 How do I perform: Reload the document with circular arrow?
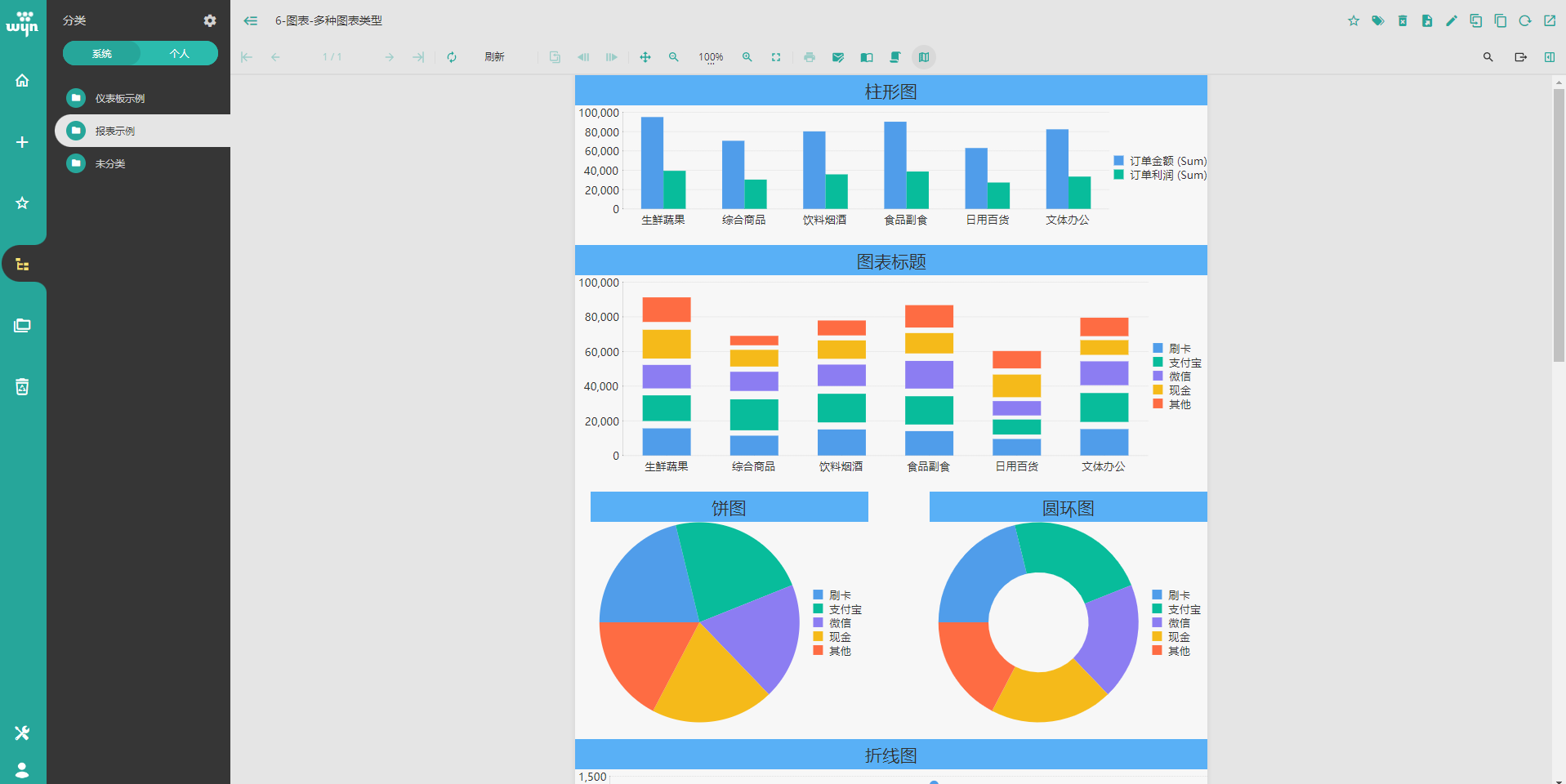(1525, 20)
